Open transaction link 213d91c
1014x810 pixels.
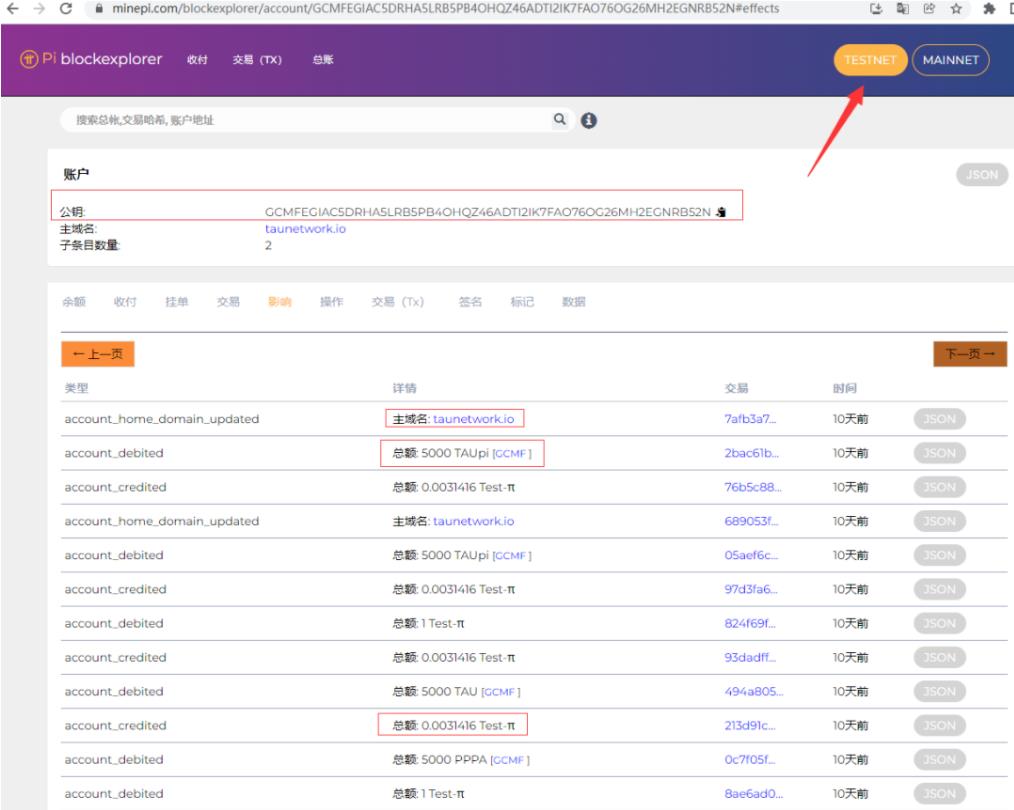[750, 725]
